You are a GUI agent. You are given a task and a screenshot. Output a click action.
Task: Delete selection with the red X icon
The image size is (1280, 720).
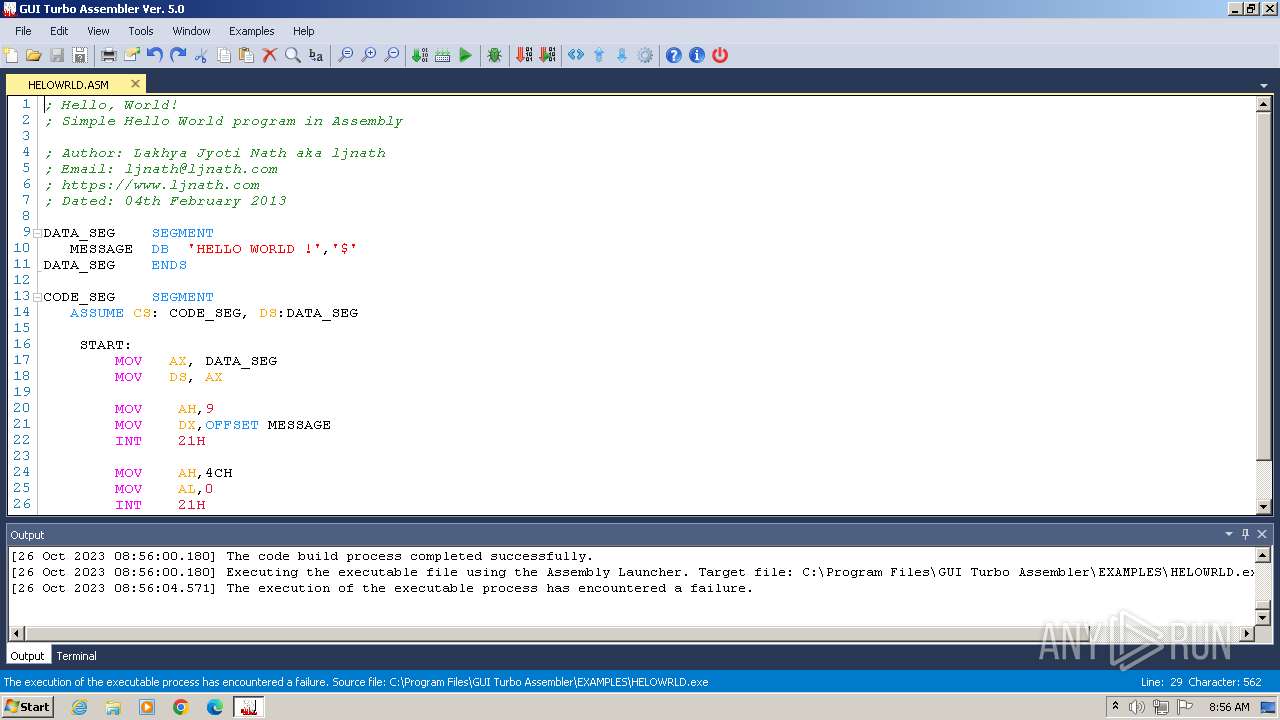(269, 55)
